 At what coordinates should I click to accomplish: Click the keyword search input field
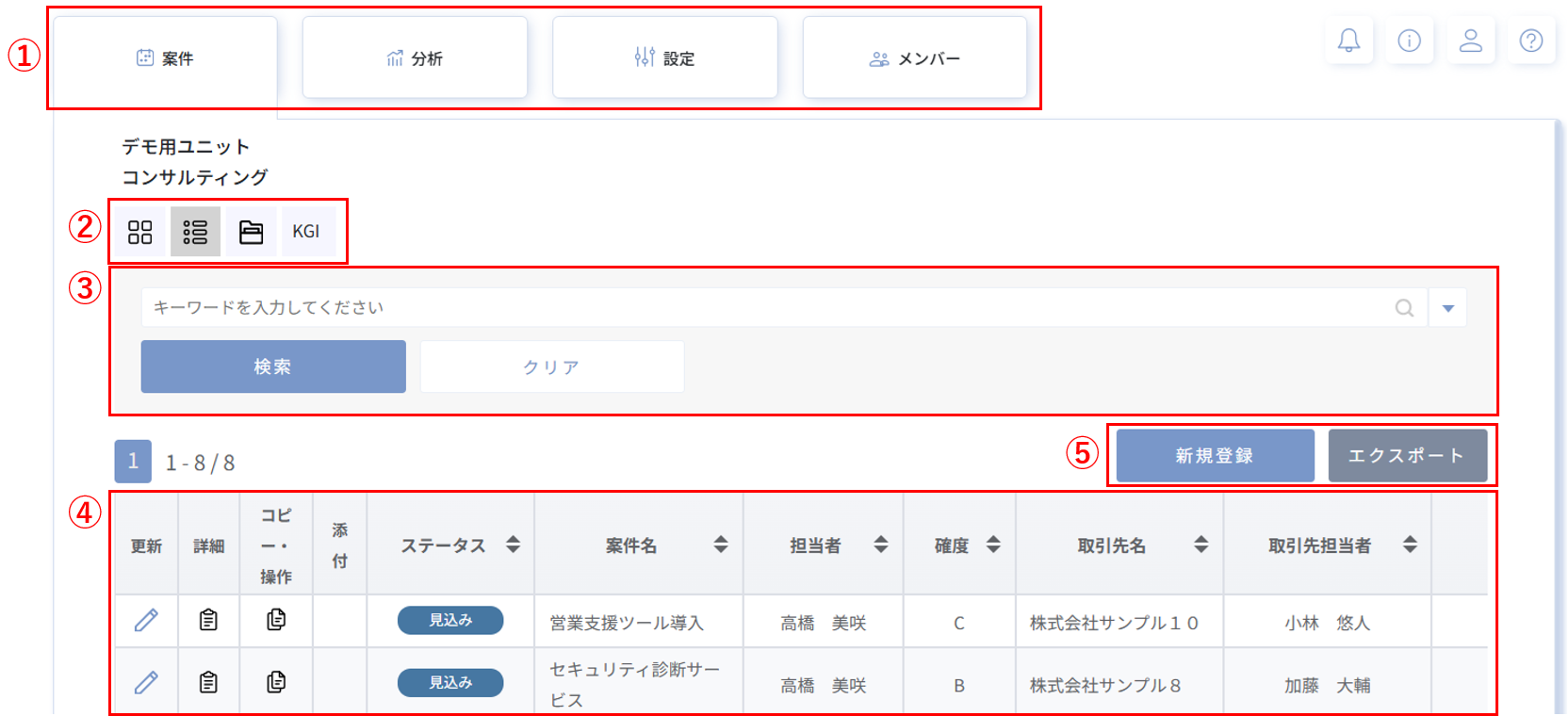pyautogui.click(x=763, y=308)
